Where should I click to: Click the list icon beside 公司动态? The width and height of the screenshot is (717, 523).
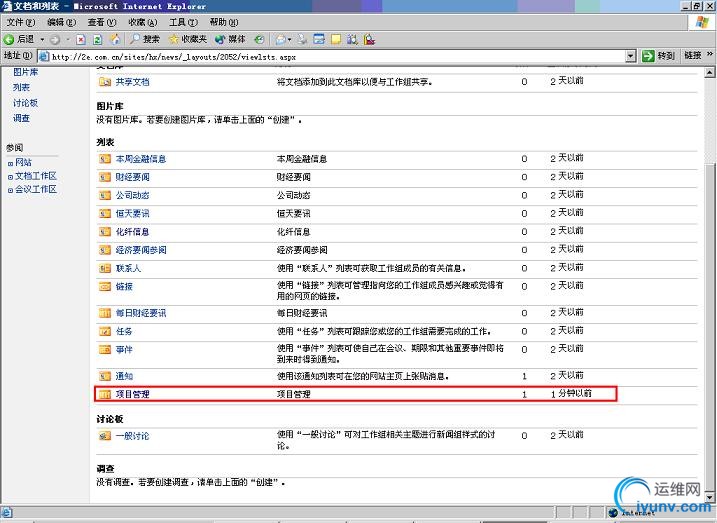[105, 195]
